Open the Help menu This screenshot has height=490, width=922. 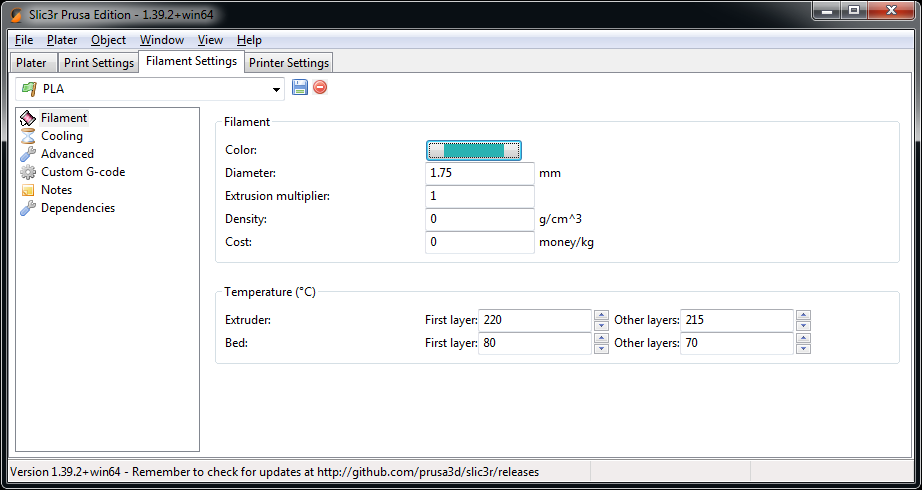[249, 40]
